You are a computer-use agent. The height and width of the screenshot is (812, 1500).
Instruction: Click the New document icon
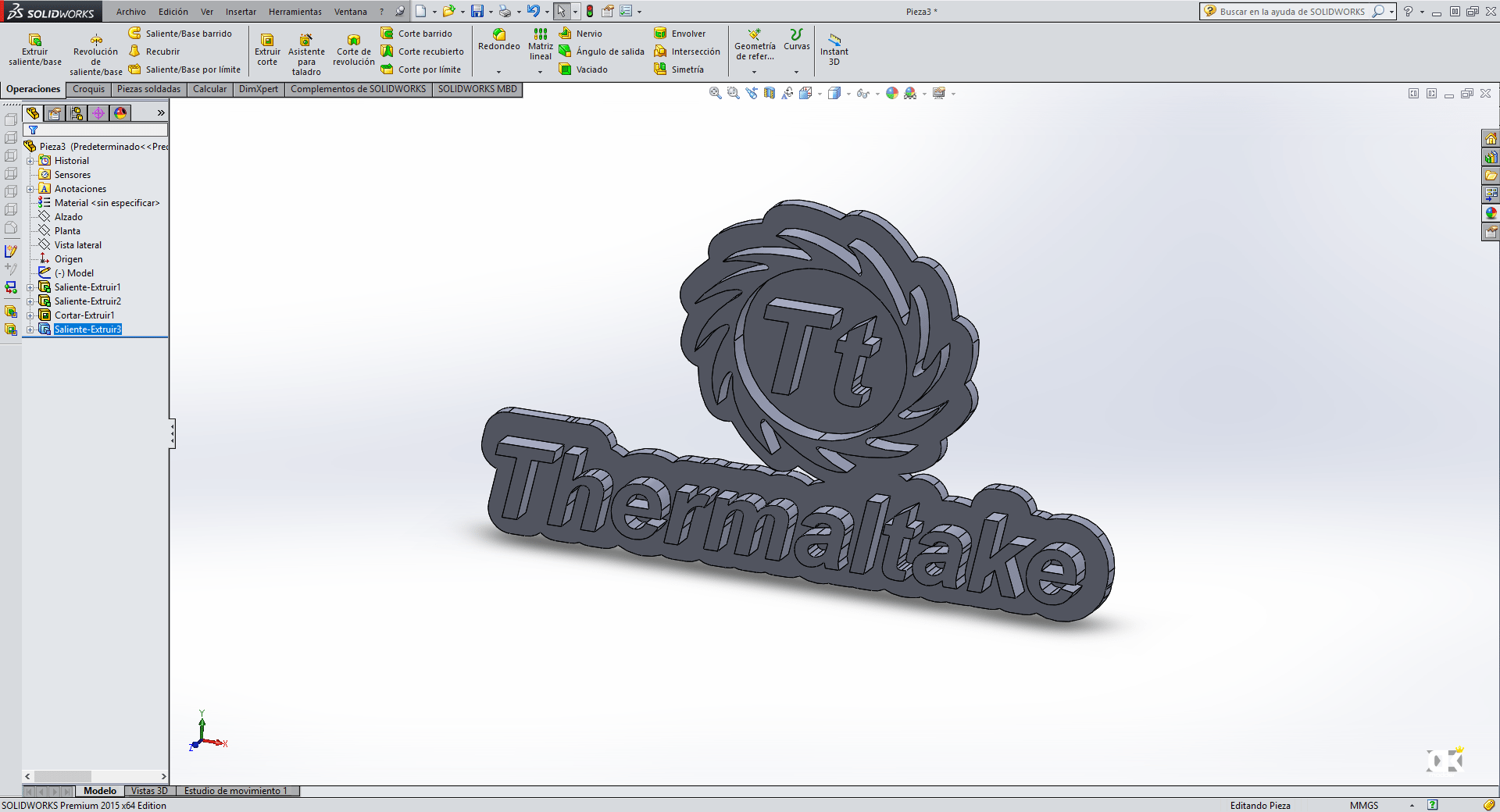click(x=420, y=11)
